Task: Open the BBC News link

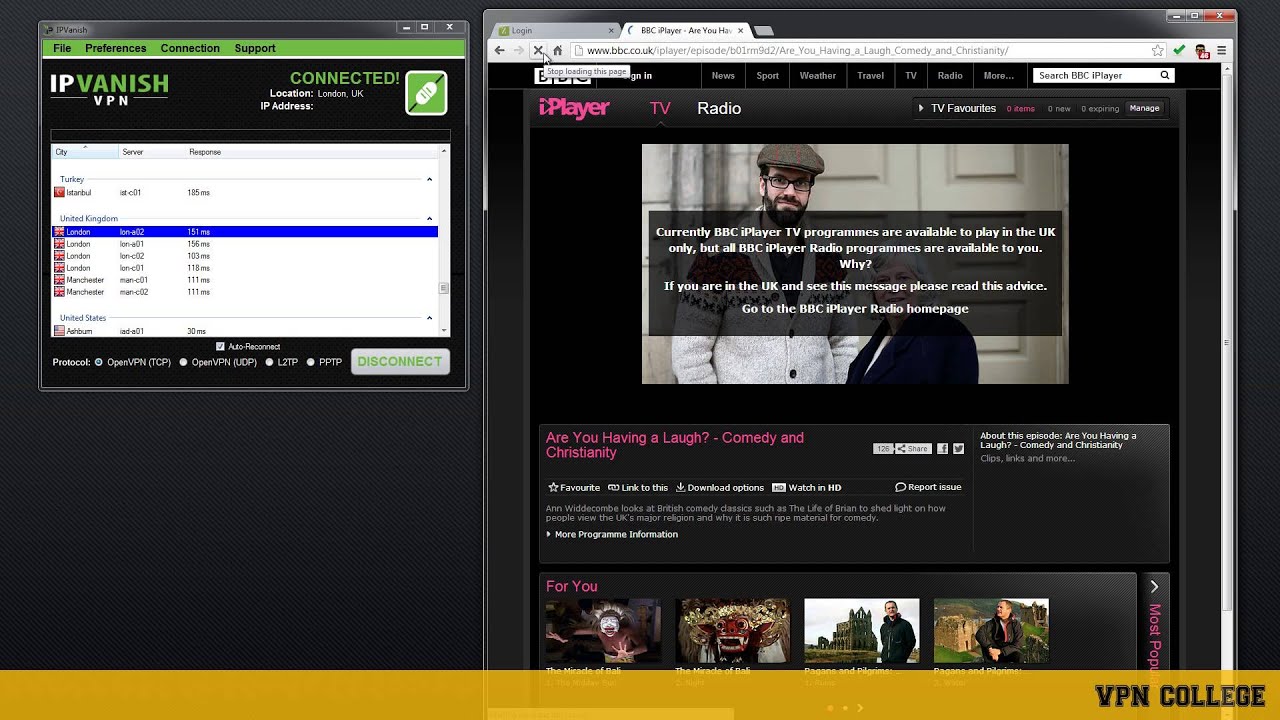Action: coord(723,75)
